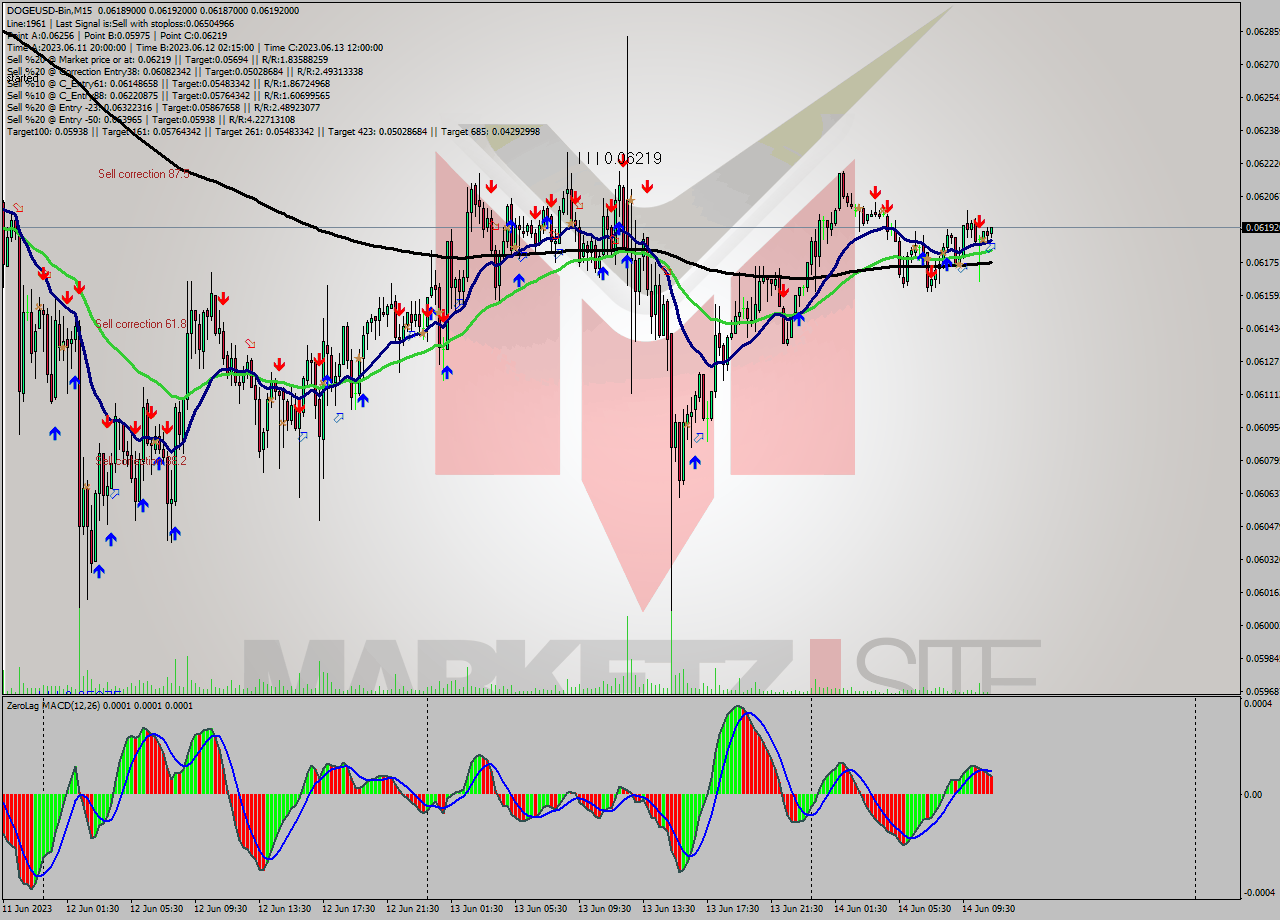This screenshot has height=920, width=1280.
Task: Click the MACD scale value 0.0004
Action: tap(1258, 704)
